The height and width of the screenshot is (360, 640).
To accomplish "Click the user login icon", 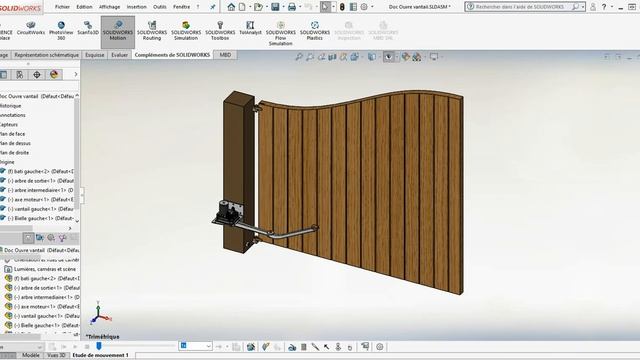I will point(593,7).
